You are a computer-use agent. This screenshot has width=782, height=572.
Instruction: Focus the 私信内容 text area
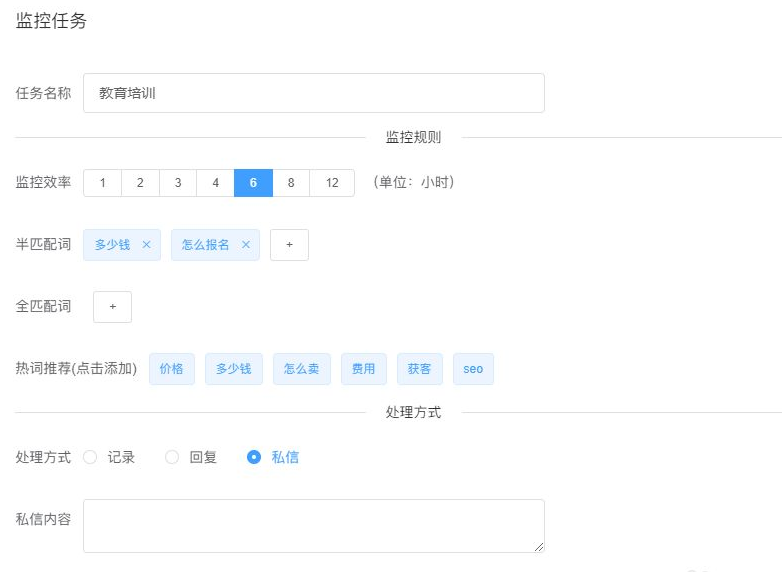pyautogui.click(x=314, y=526)
